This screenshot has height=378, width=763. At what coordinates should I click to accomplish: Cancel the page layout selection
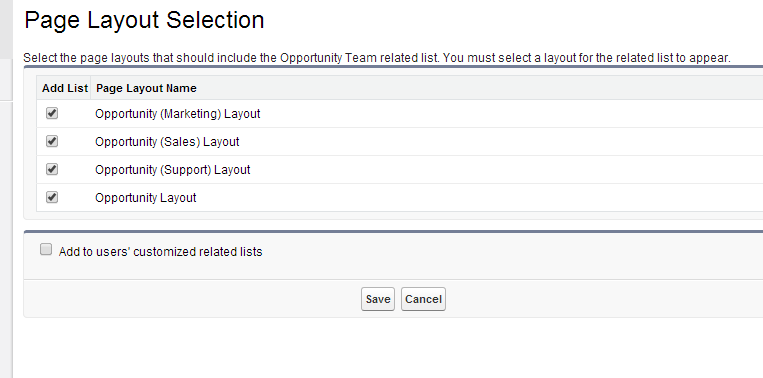tap(423, 299)
